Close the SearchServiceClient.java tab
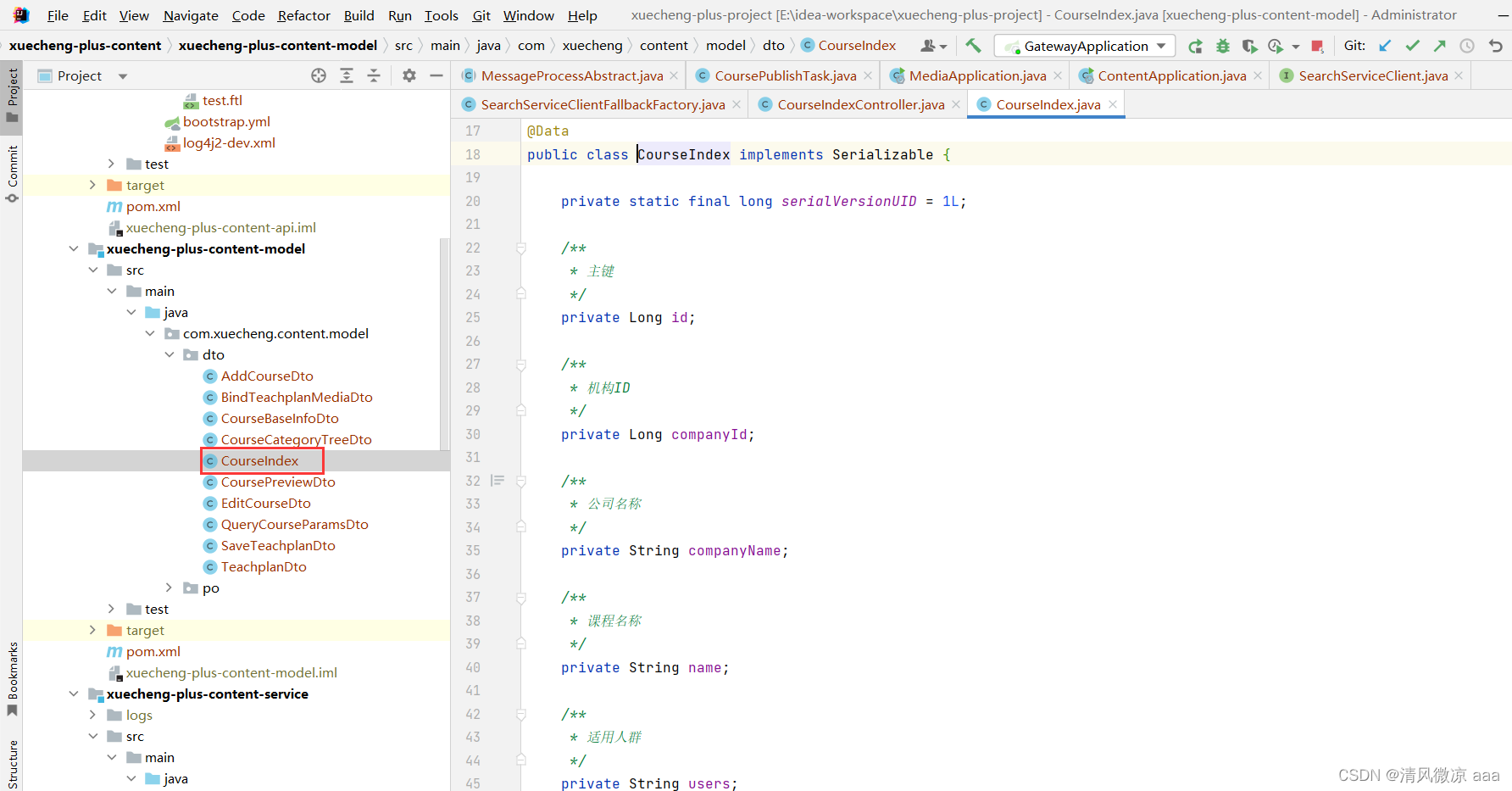 pyautogui.click(x=1459, y=75)
